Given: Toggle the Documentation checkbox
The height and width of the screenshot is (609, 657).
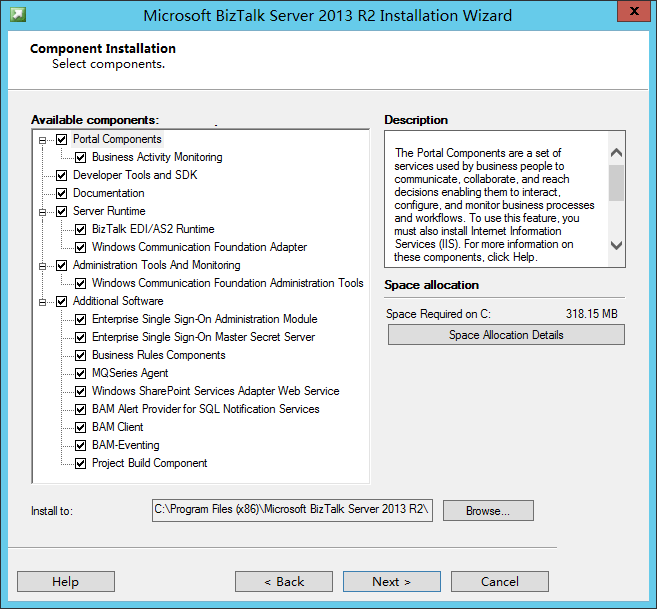Looking at the screenshot, I should pos(62,193).
